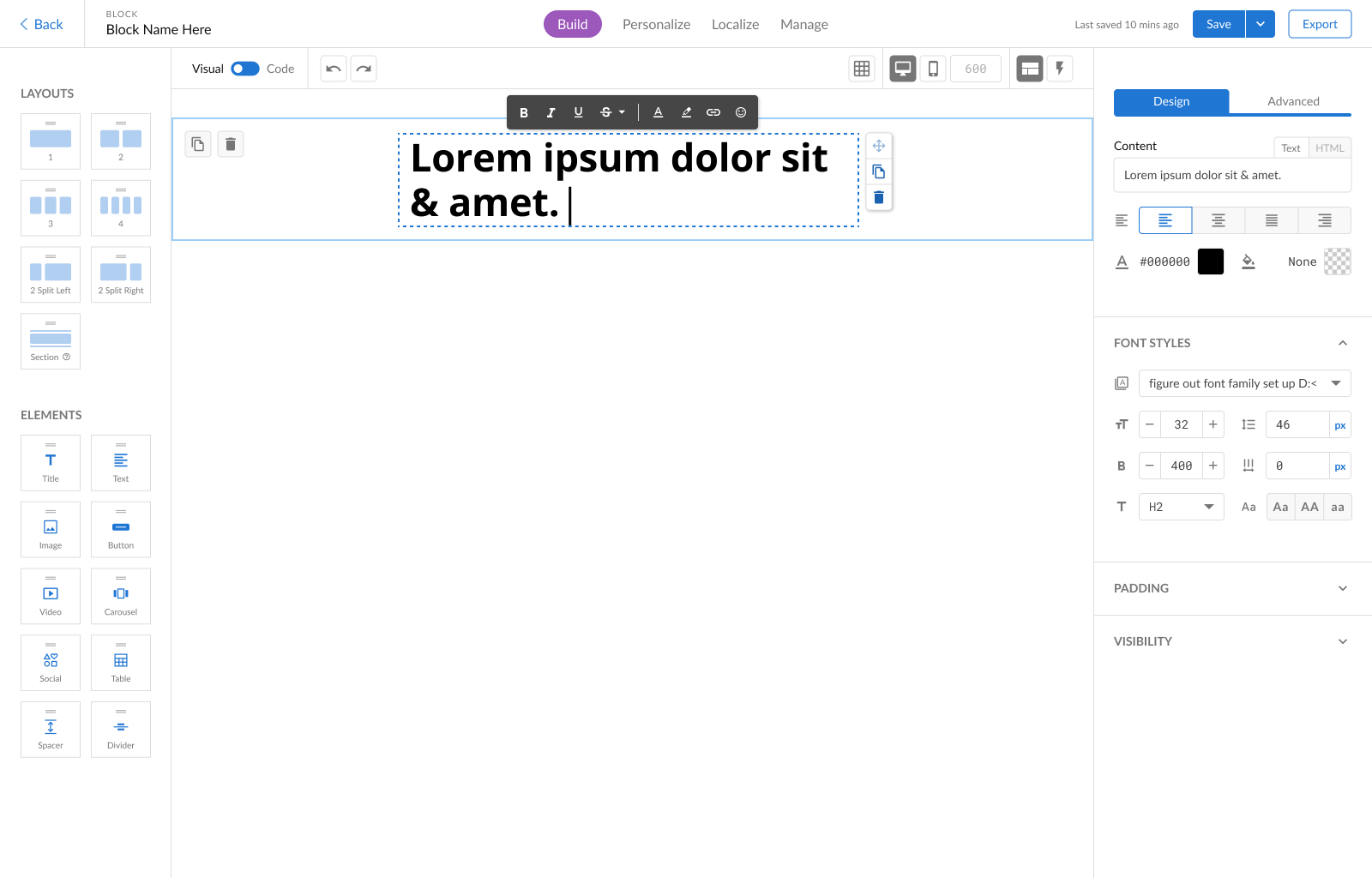Open the emoji picker in the toolbar
This screenshot has width=1372, height=878.
741,111
